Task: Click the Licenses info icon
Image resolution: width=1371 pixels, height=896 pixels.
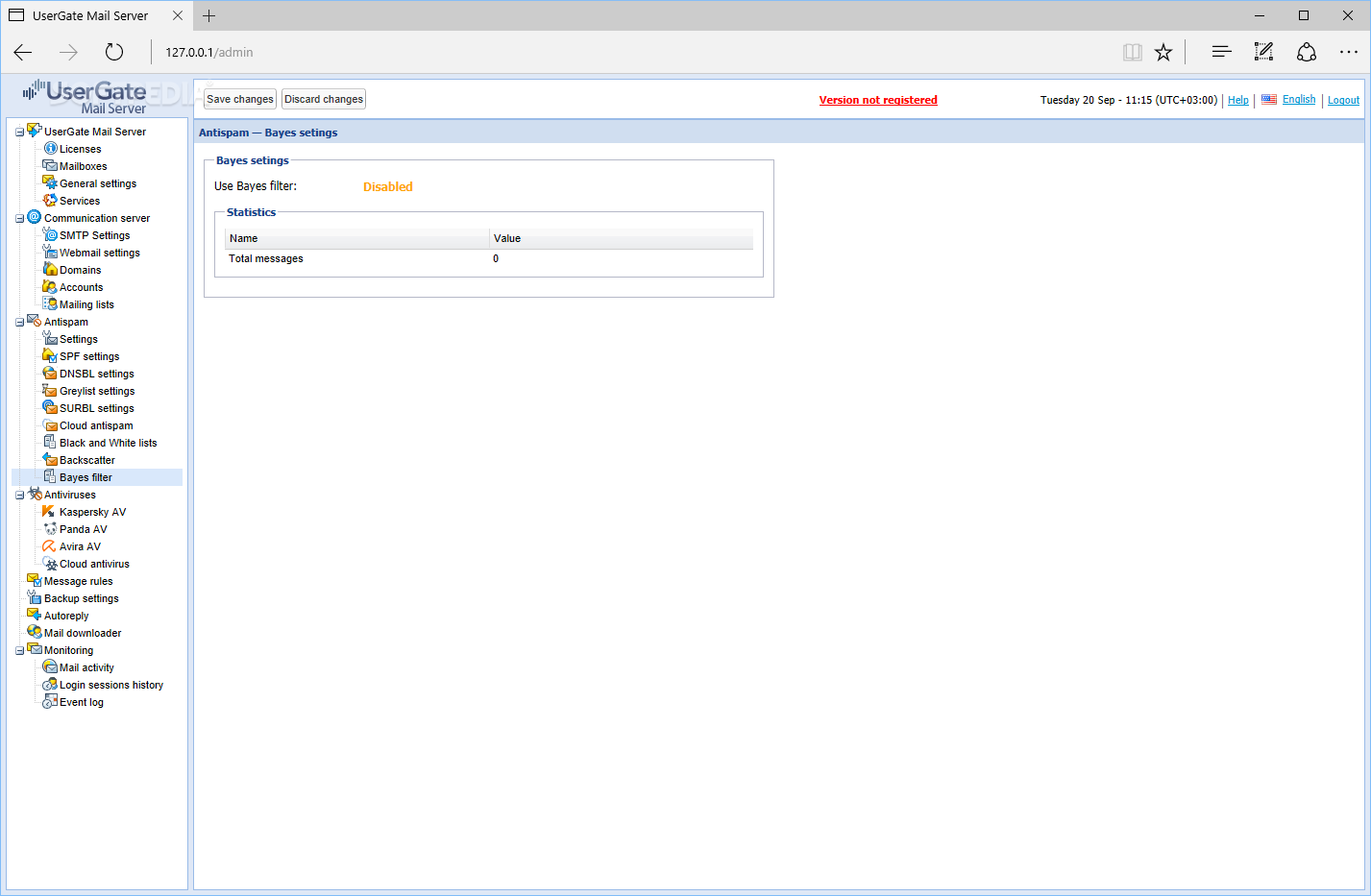Action: click(51, 148)
